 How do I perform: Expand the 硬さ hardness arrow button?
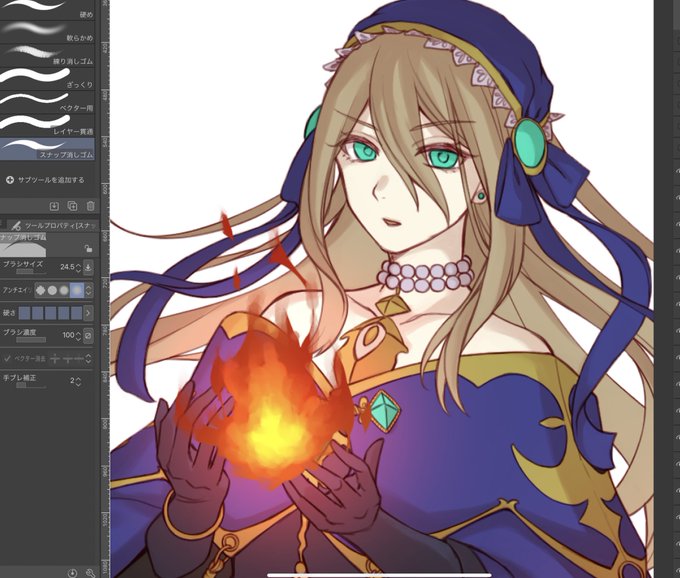(x=88, y=312)
